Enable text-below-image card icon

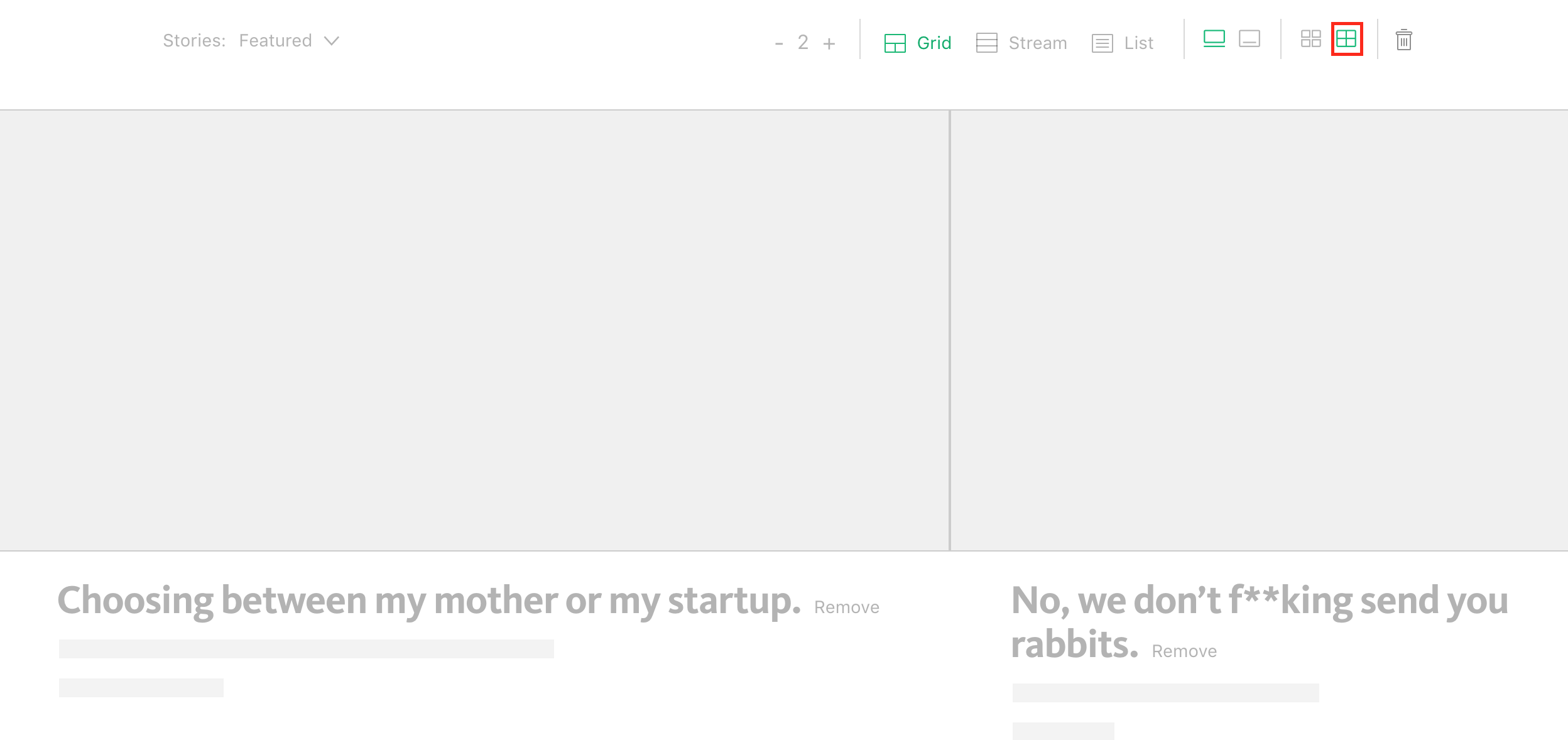pos(1214,39)
